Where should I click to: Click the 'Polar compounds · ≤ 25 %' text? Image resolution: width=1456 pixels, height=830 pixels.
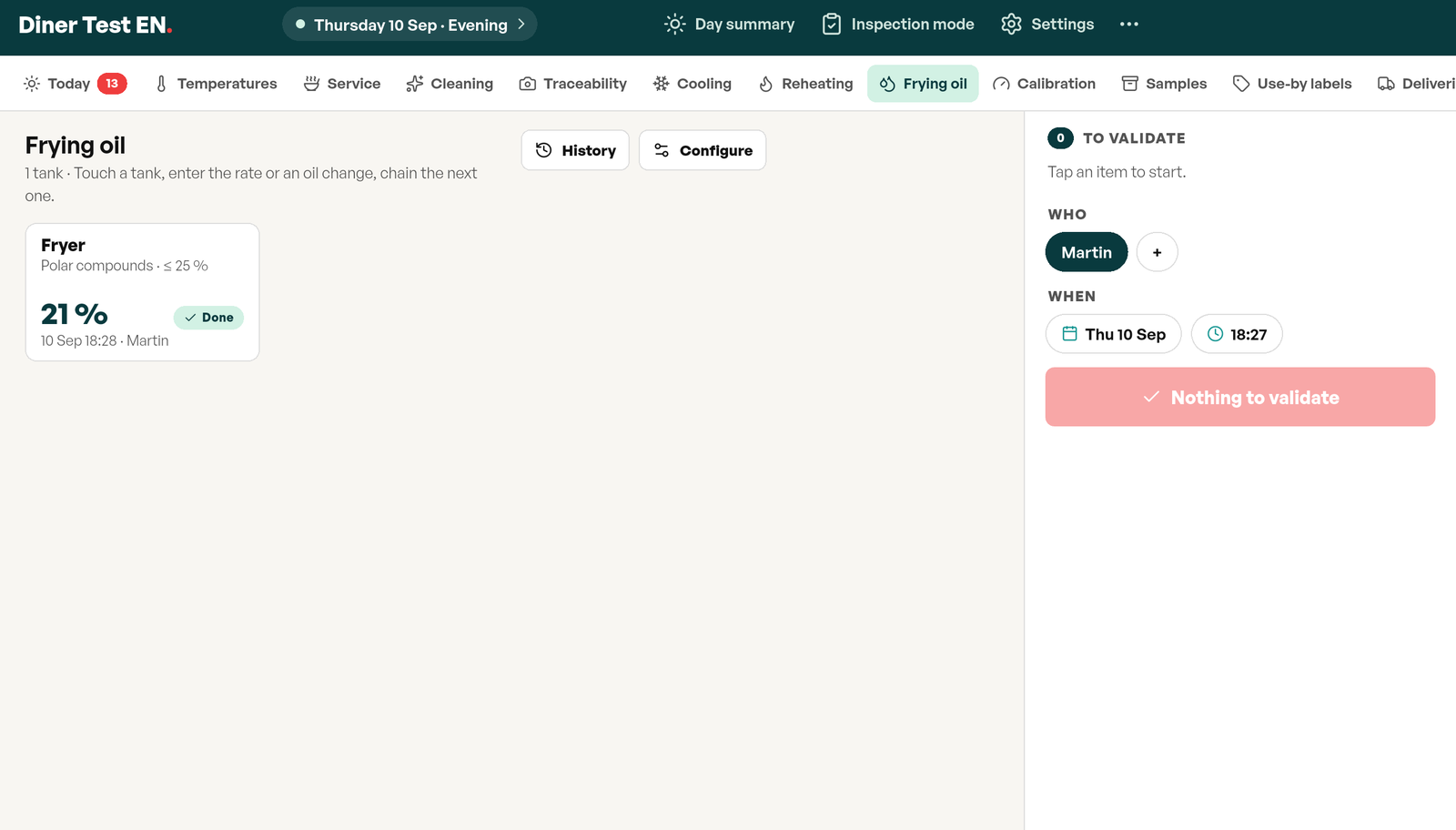pyautogui.click(x=125, y=266)
